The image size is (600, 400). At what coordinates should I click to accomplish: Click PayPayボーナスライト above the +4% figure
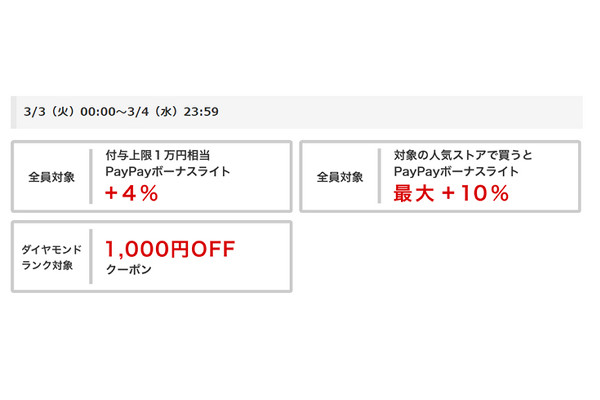(x=168, y=173)
